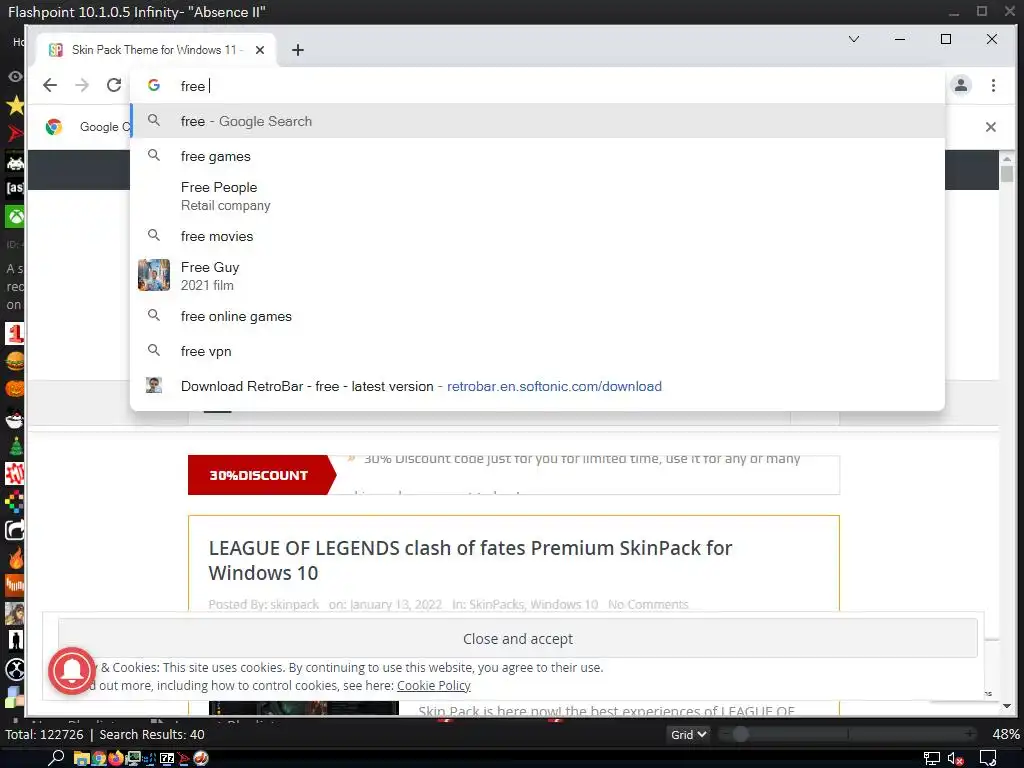
Task: Open the Grid layout dropdown in Flashpoint
Action: point(688,735)
